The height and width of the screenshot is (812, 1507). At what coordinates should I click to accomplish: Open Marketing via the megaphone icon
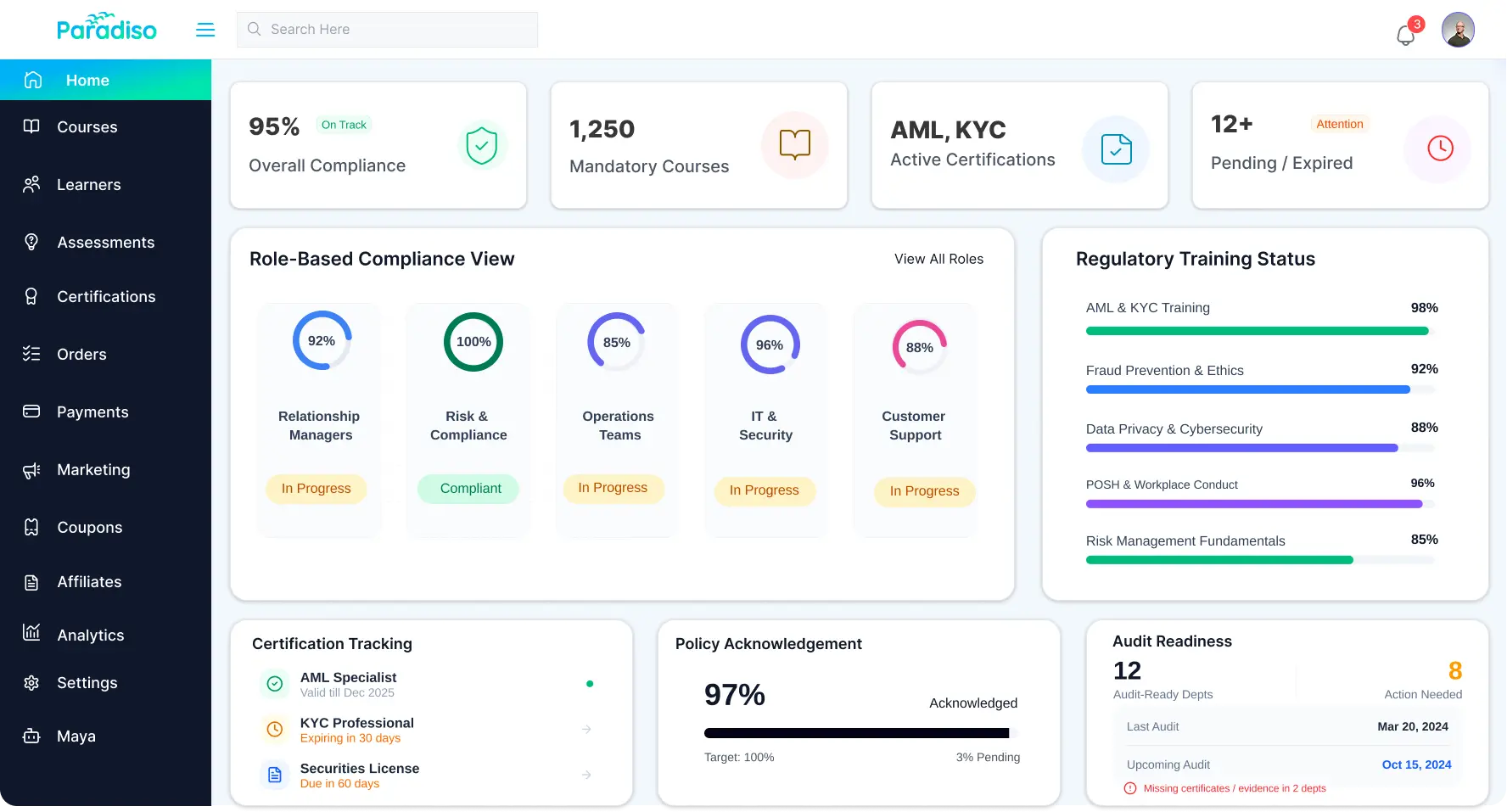click(x=31, y=469)
